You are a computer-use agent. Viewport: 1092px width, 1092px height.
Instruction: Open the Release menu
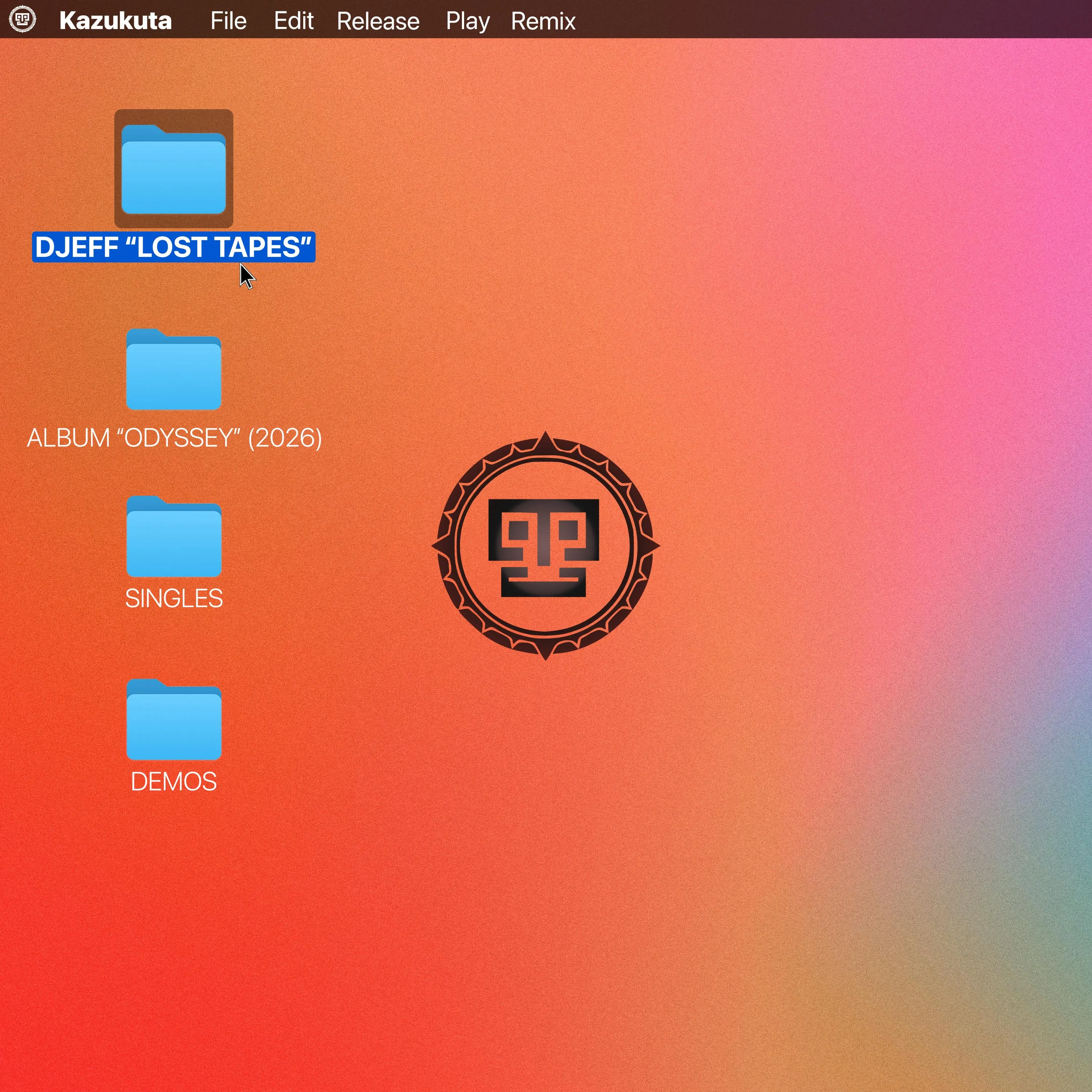378,21
